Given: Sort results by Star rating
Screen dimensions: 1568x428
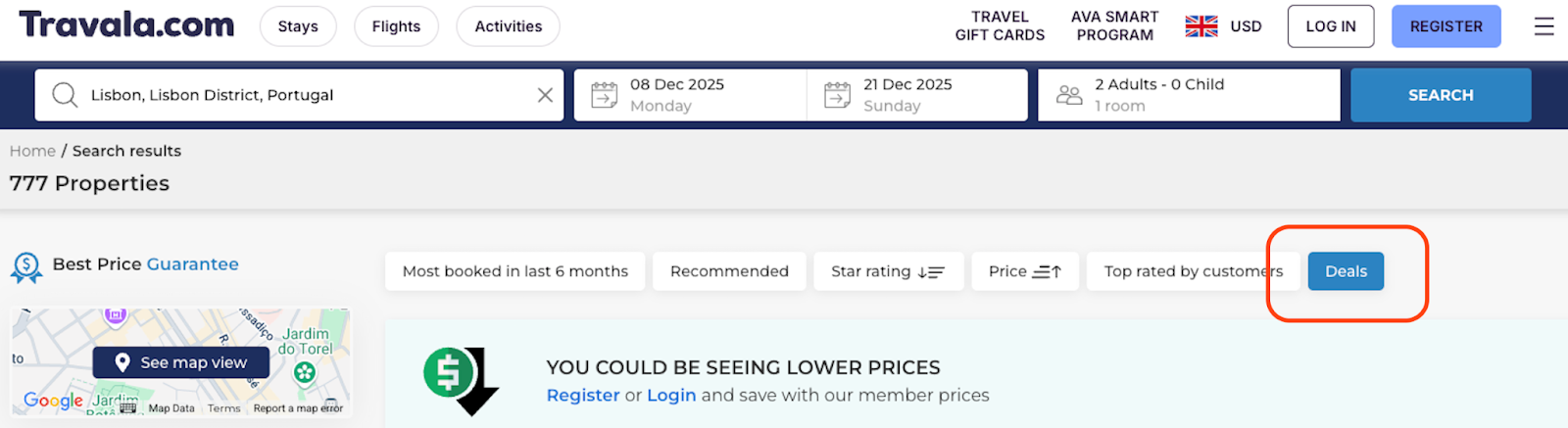Looking at the screenshot, I should click(x=888, y=271).
